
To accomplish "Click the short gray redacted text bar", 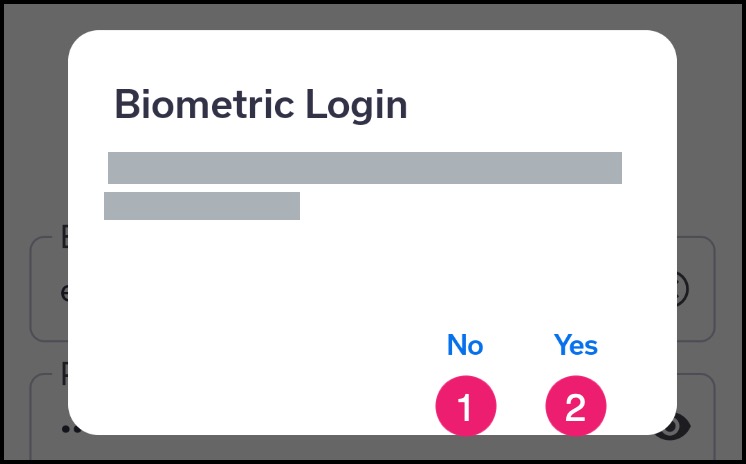I will click(x=202, y=206).
